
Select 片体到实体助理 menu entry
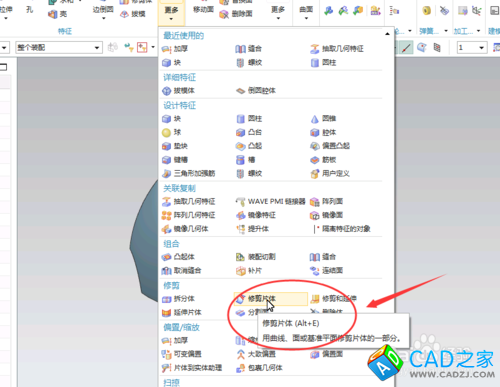[192, 368]
